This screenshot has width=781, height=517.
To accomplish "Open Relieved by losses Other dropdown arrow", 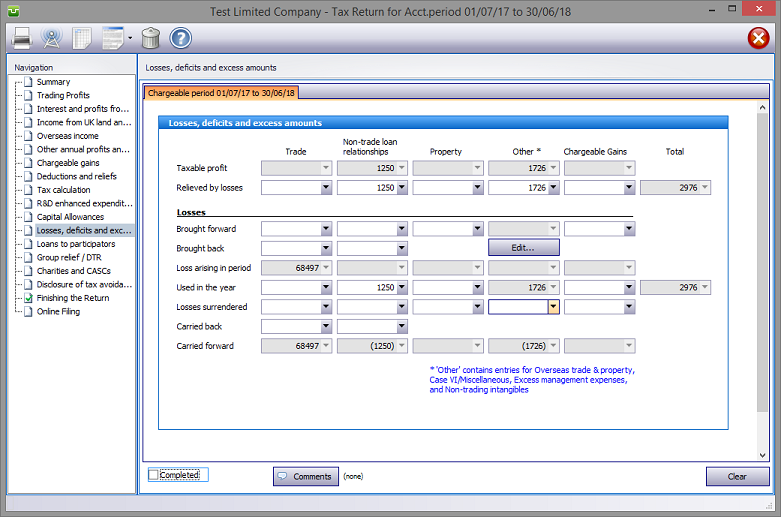I will coord(553,187).
